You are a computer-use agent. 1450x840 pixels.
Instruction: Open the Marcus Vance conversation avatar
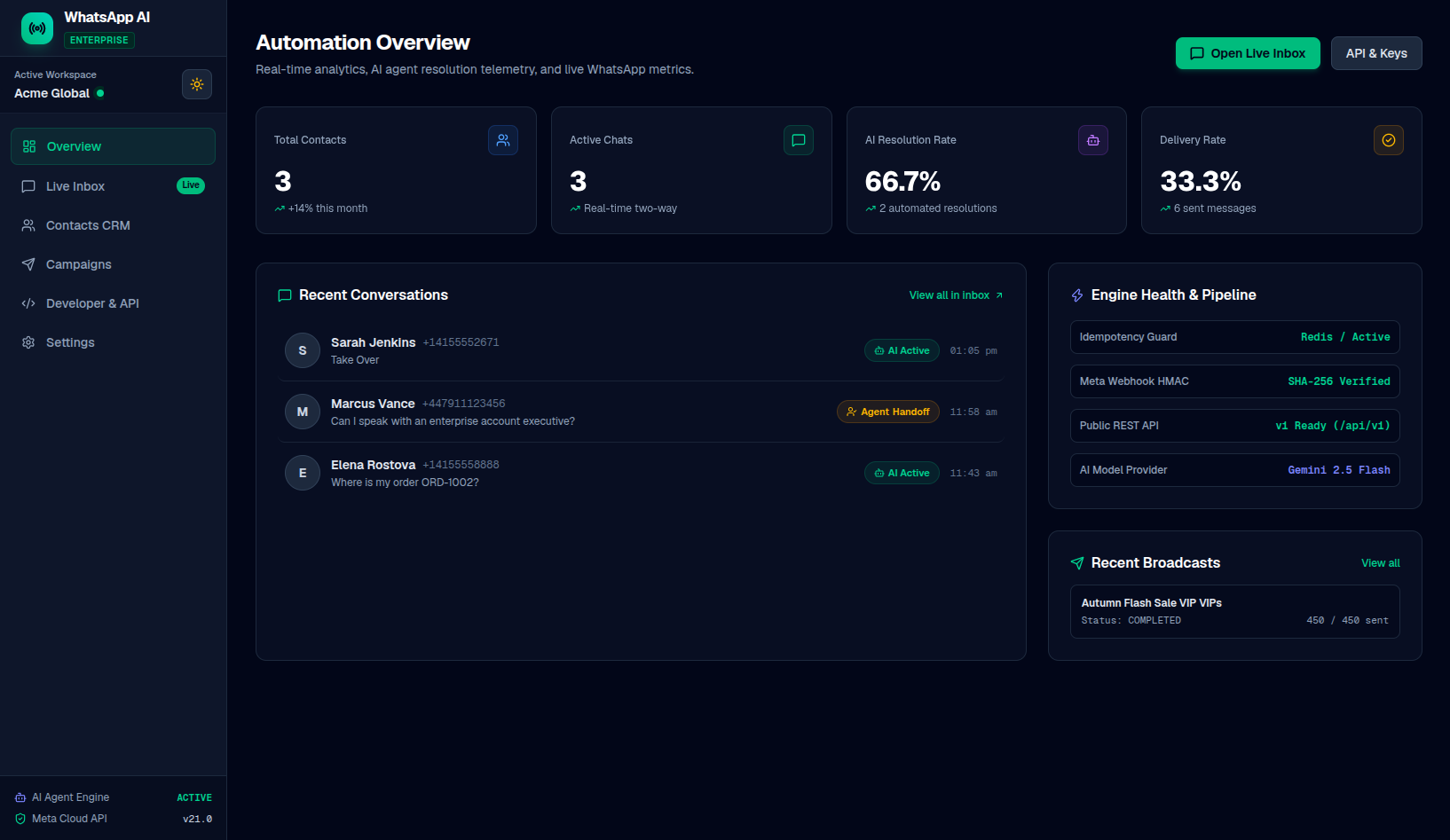coord(303,412)
